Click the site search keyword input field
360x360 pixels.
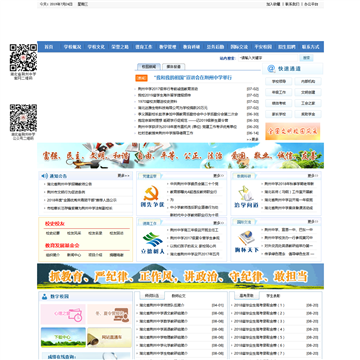click(268, 58)
